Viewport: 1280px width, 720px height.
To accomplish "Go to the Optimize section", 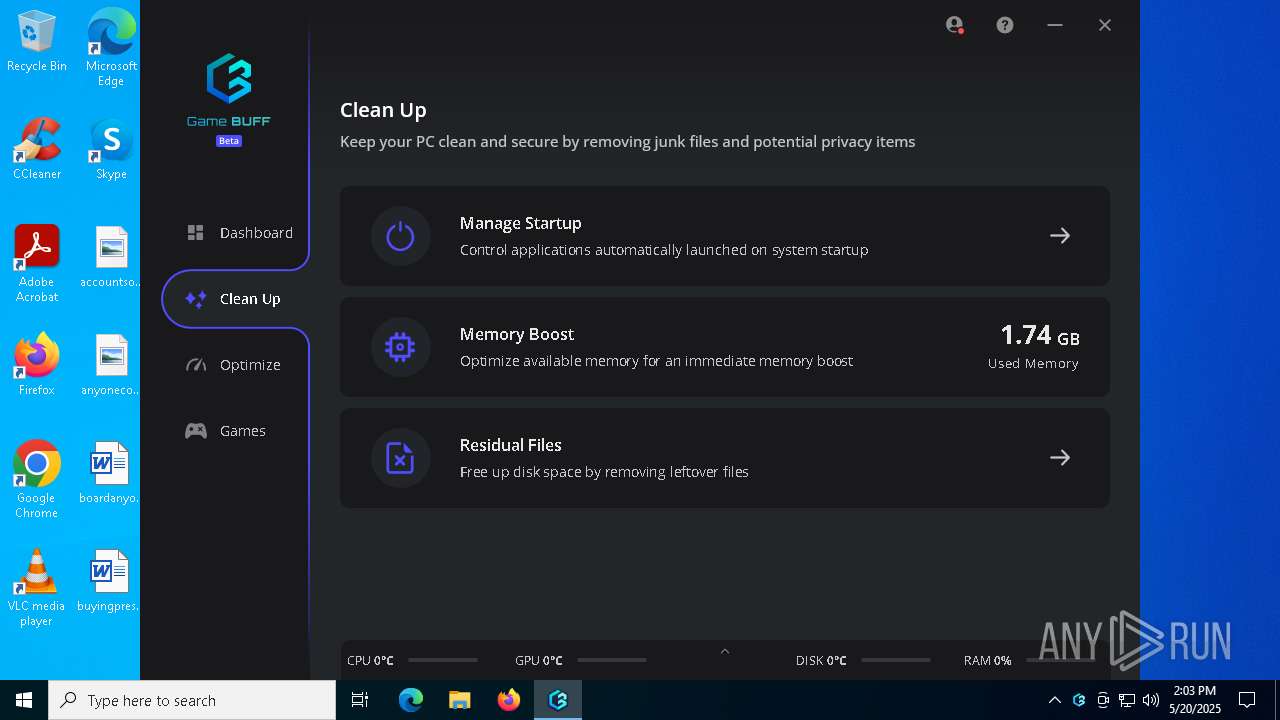I will tap(234, 365).
